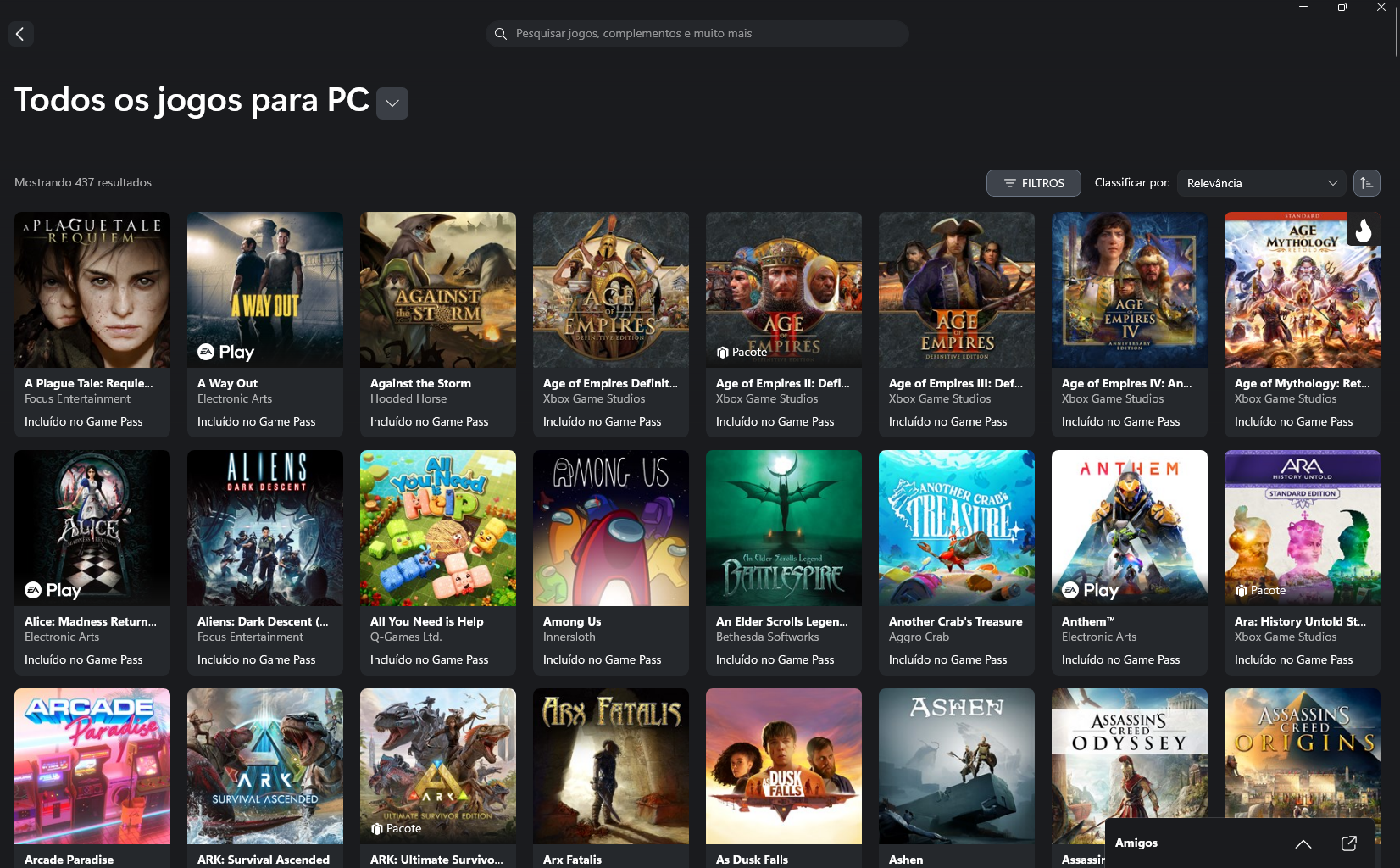Open Age of Empires IV Anniversary cover
This screenshot has height=868, width=1400.
(x=1130, y=290)
